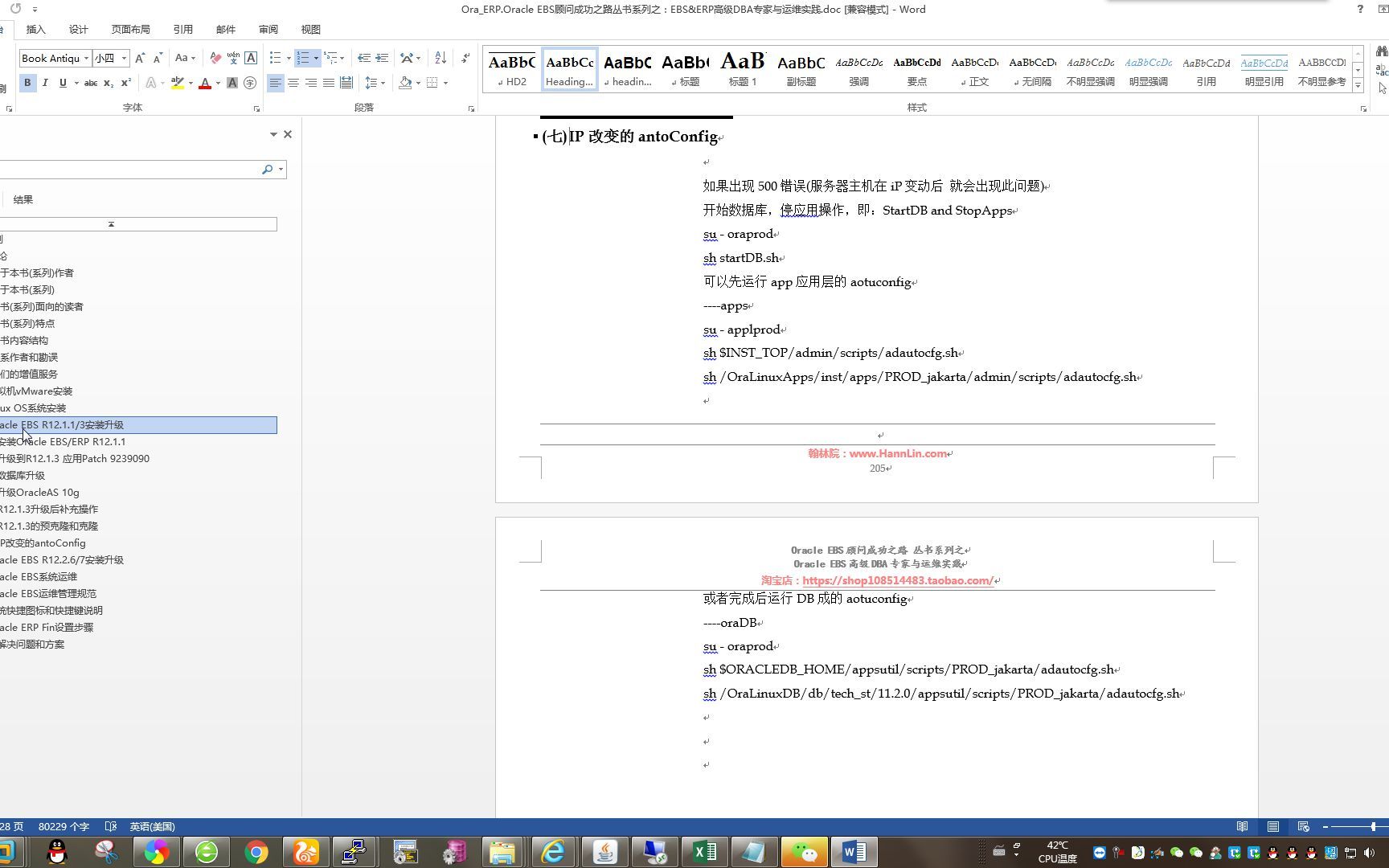1389x868 pixels.
Task: Clear all formatting with eraser icon
Action: point(215,58)
